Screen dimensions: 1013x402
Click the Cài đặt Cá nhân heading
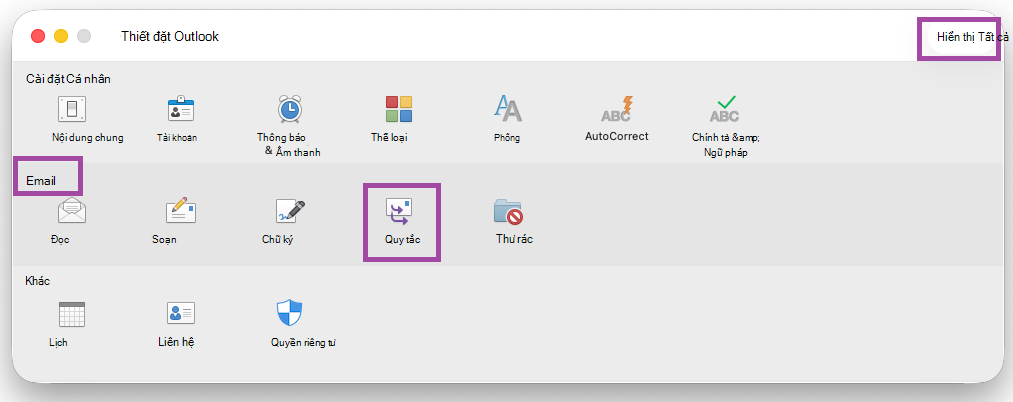(68, 79)
